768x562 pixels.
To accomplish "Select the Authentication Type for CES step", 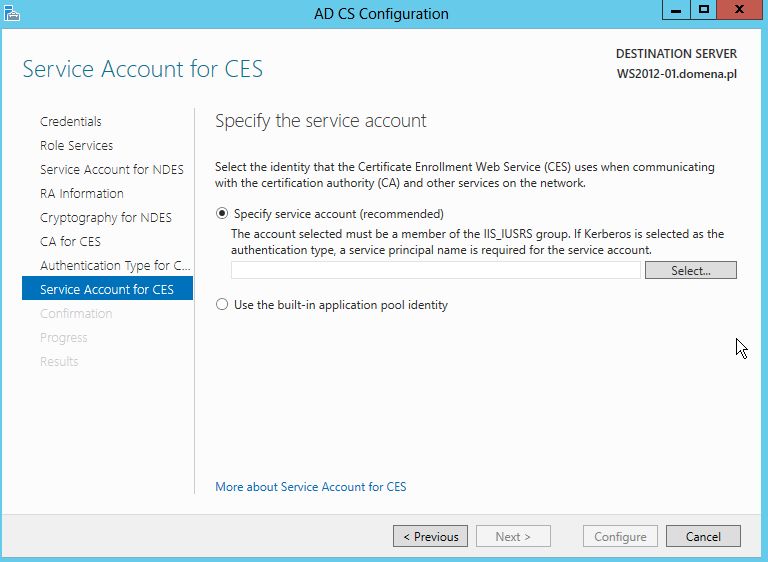I will [115, 266].
